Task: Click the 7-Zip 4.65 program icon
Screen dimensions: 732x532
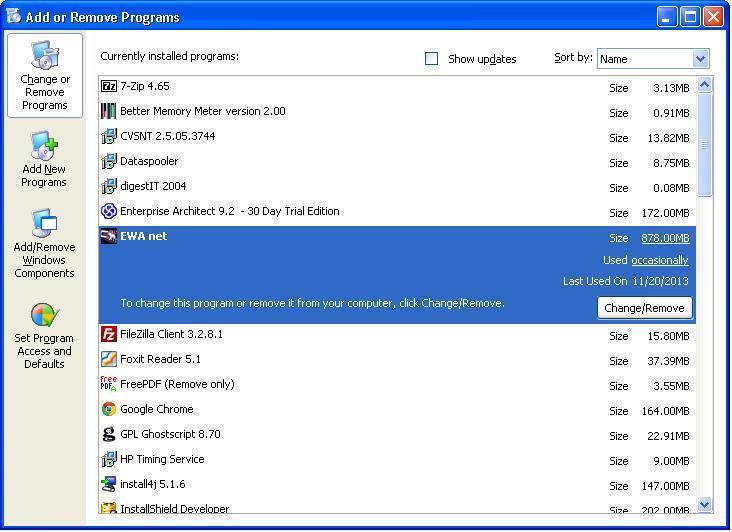Action: pos(109,87)
